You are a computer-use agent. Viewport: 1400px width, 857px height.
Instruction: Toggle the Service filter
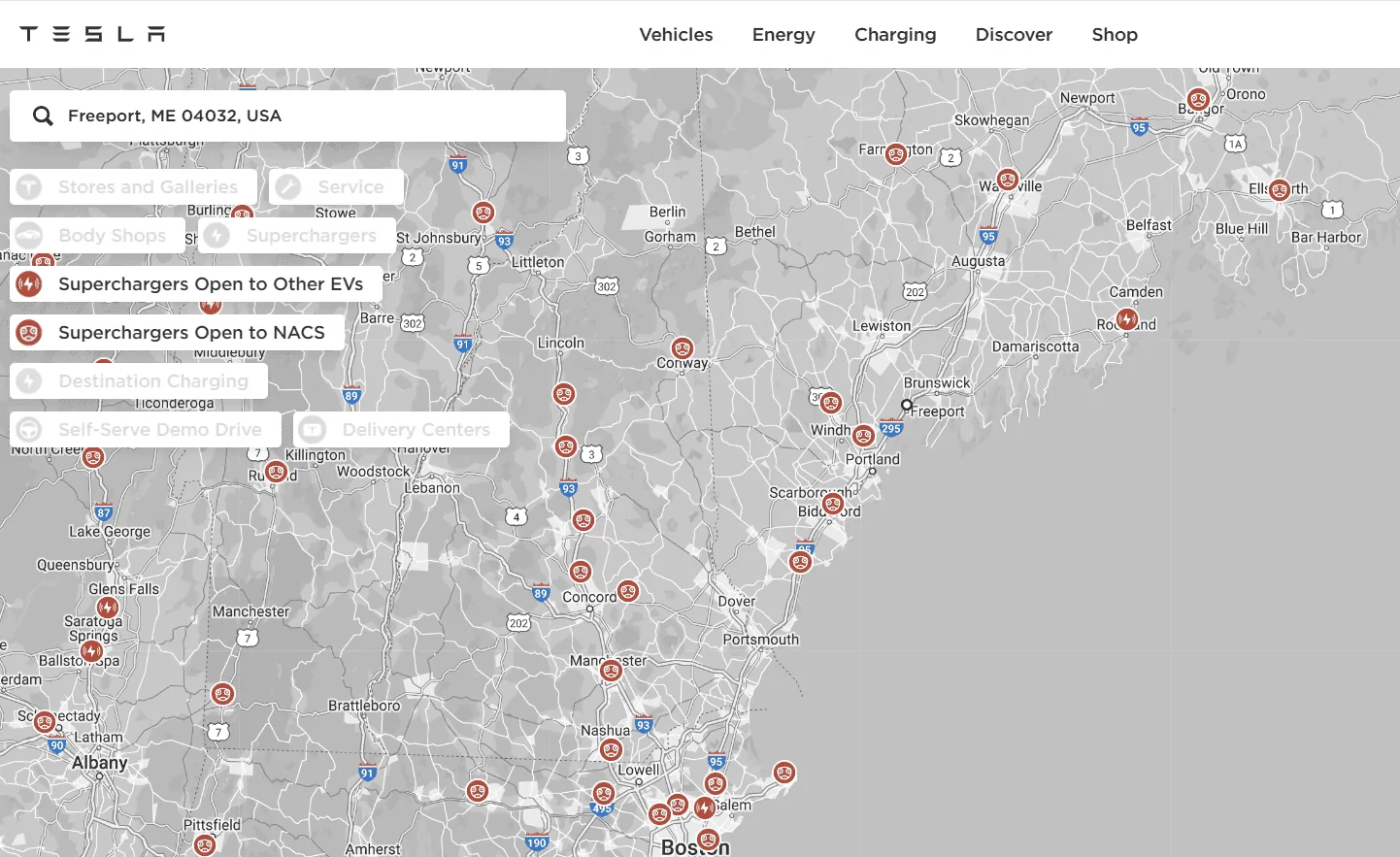(336, 187)
